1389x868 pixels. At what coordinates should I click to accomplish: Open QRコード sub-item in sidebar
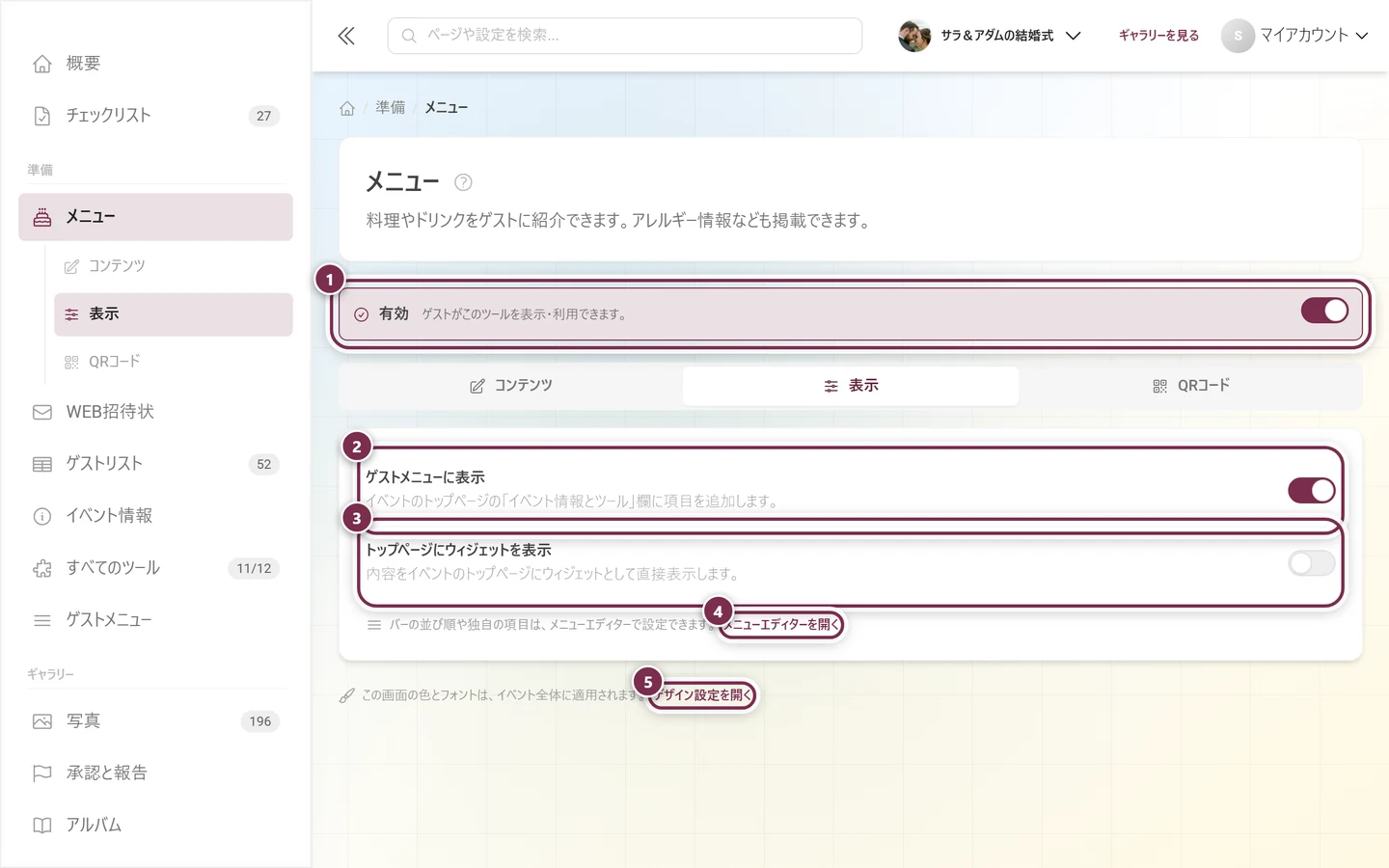click(174, 362)
